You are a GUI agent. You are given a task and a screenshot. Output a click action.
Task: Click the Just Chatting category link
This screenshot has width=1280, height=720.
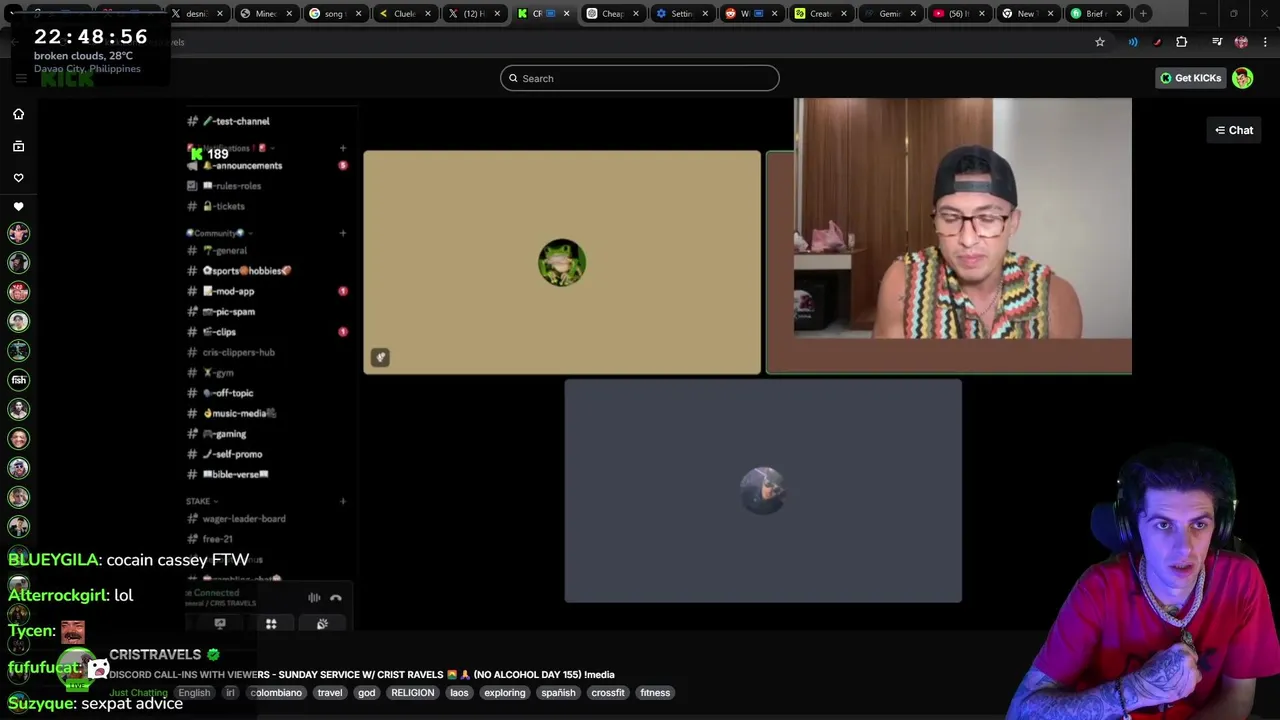pos(139,693)
